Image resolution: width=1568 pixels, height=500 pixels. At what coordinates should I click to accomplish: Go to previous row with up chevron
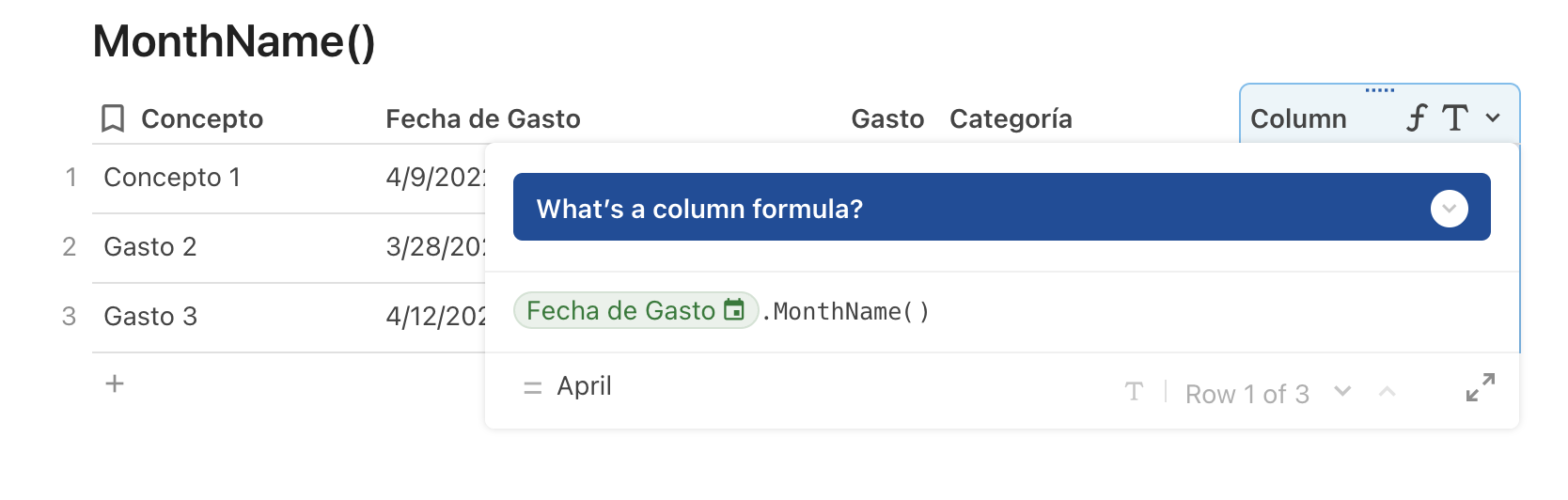click(x=1387, y=391)
